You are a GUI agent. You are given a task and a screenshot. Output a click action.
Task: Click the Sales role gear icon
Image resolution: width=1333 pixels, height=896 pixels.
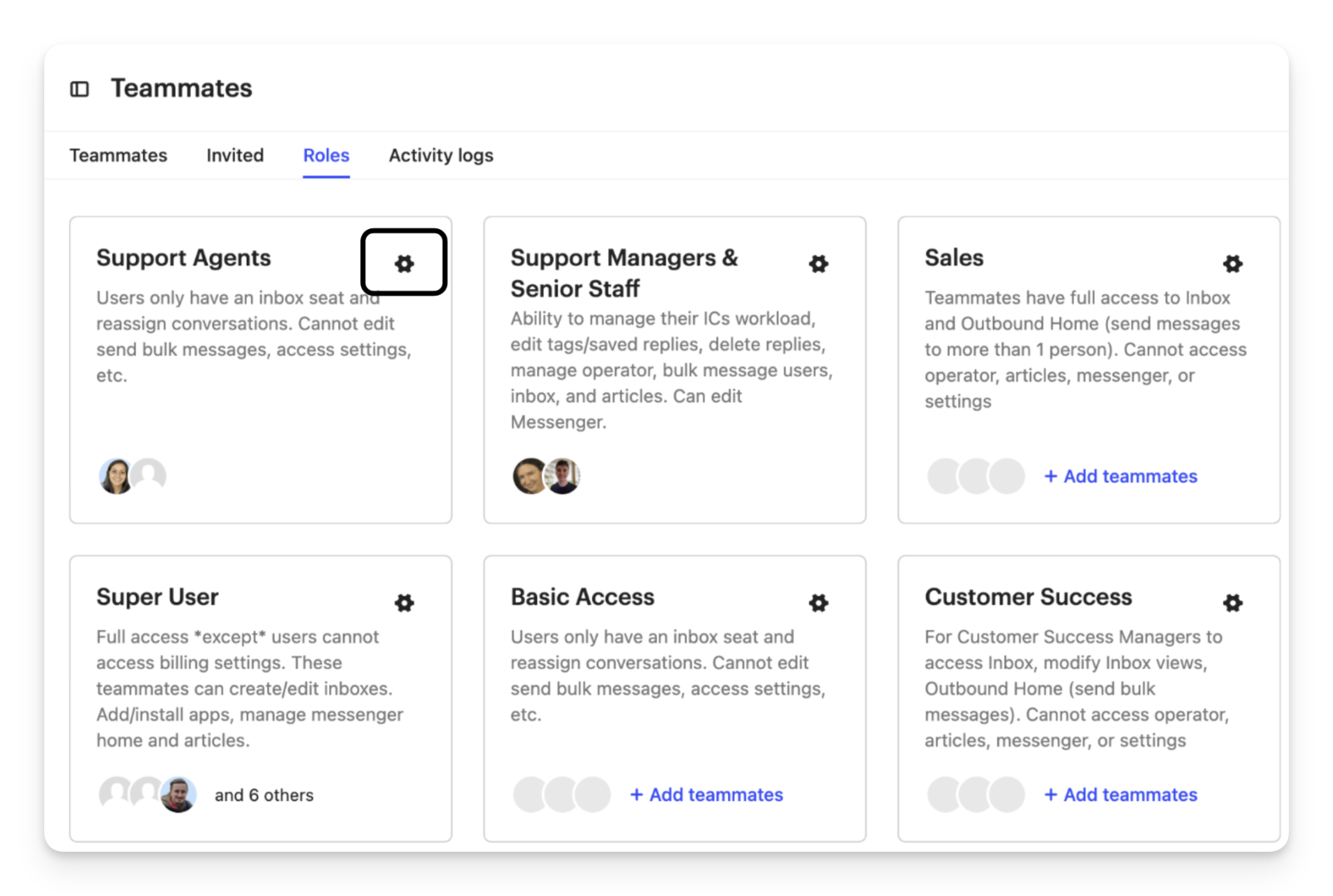point(1233,264)
